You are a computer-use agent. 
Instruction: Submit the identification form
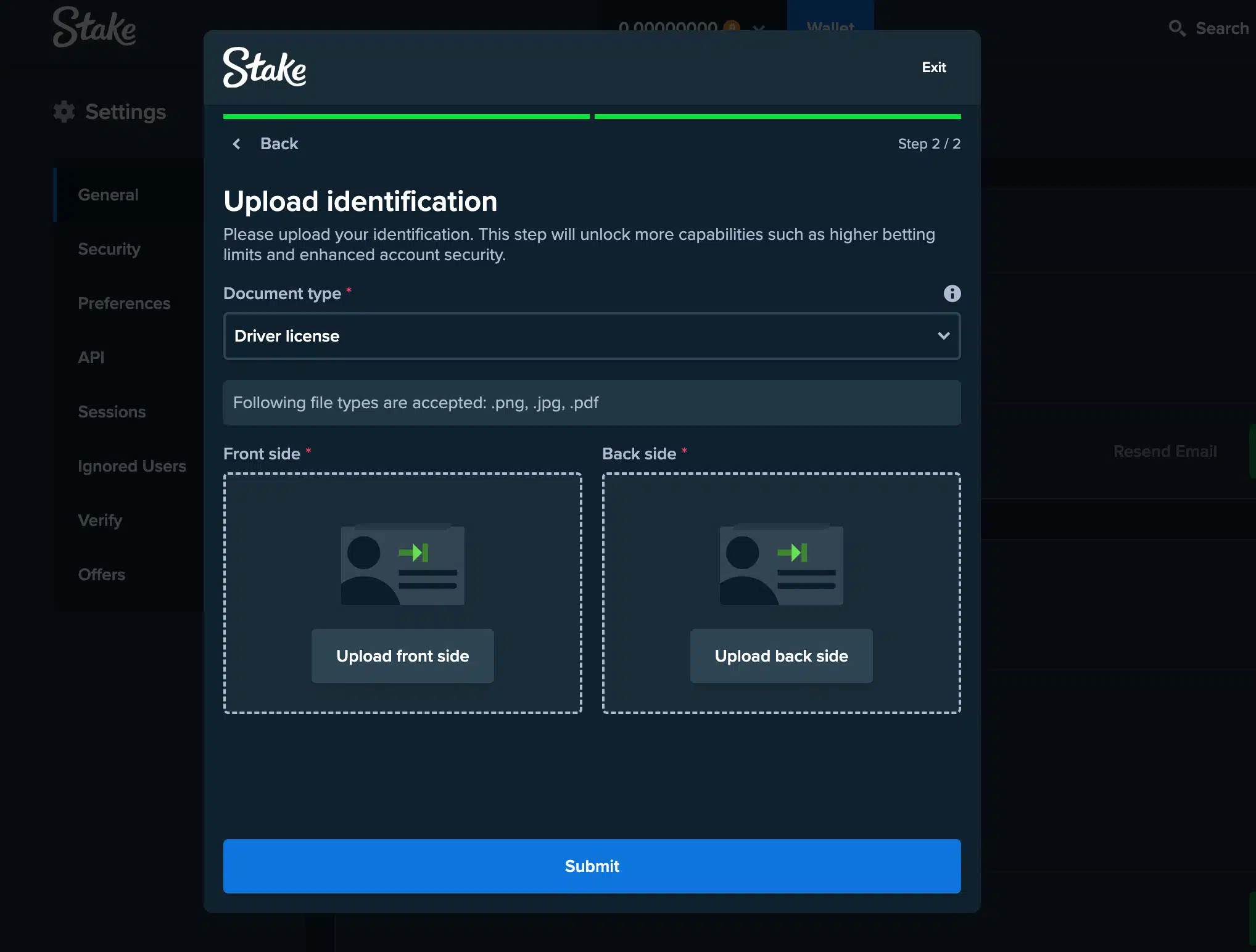(592, 866)
